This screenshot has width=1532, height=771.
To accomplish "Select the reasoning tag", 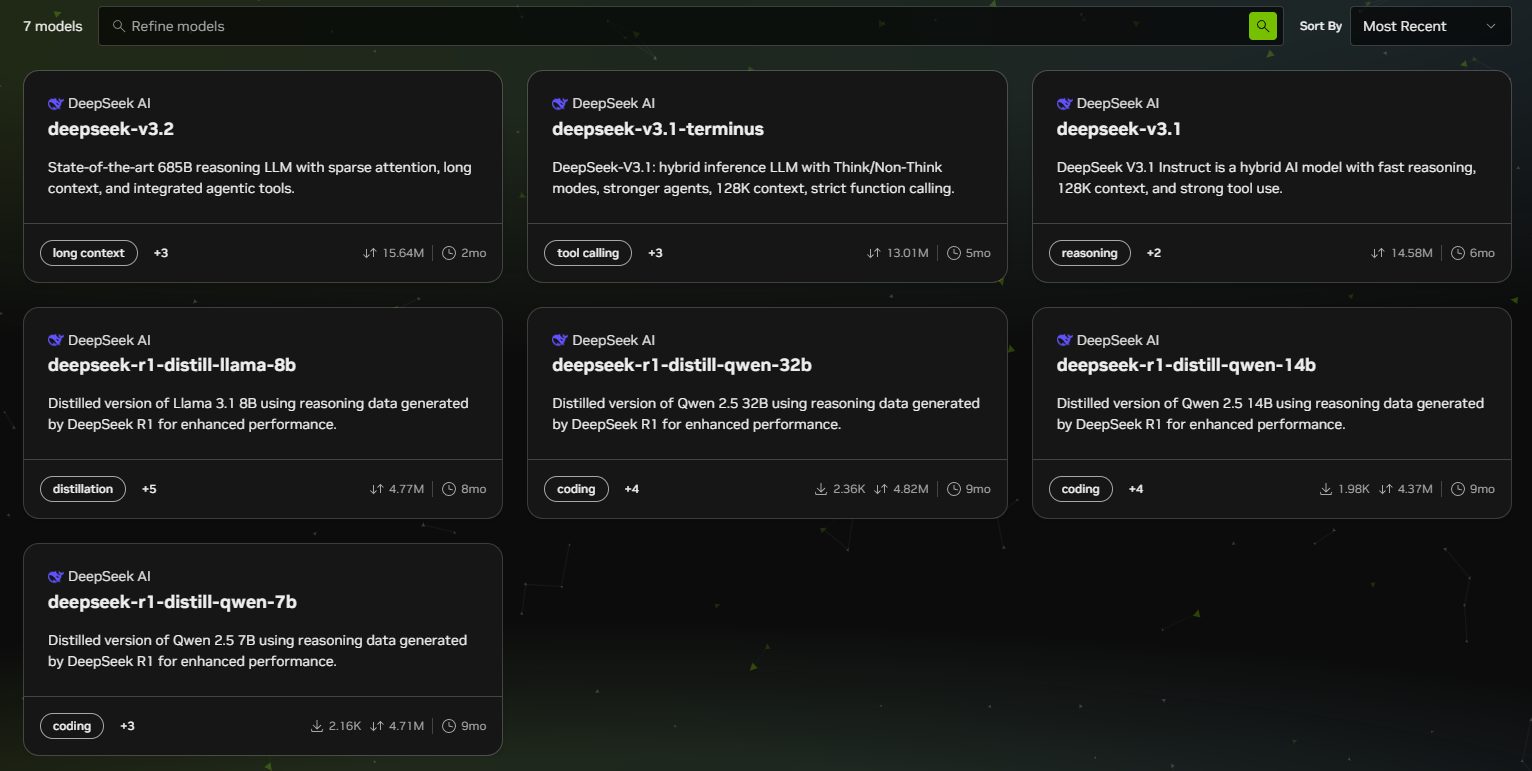I will tap(1090, 253).
